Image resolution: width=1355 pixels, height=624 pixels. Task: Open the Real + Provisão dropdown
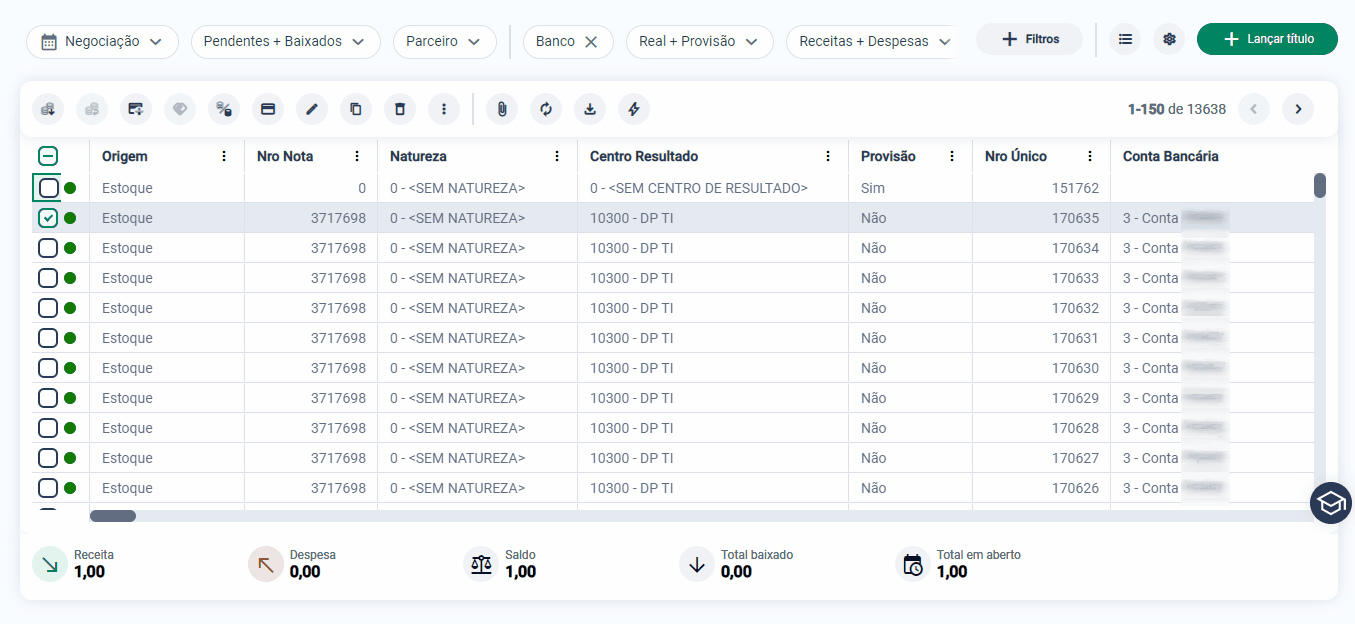tap(700, 42)
